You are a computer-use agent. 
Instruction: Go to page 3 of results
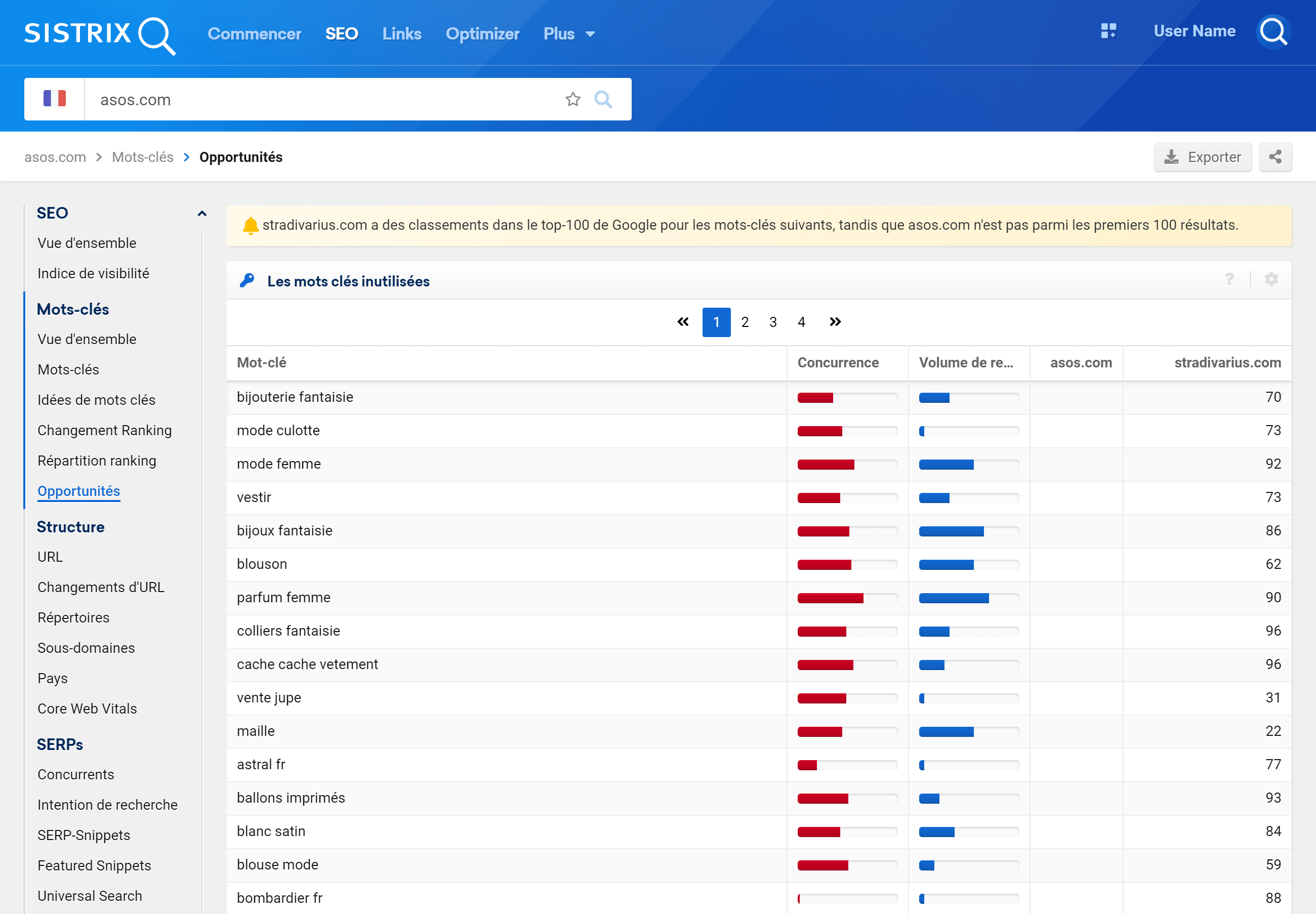[772, 322]
